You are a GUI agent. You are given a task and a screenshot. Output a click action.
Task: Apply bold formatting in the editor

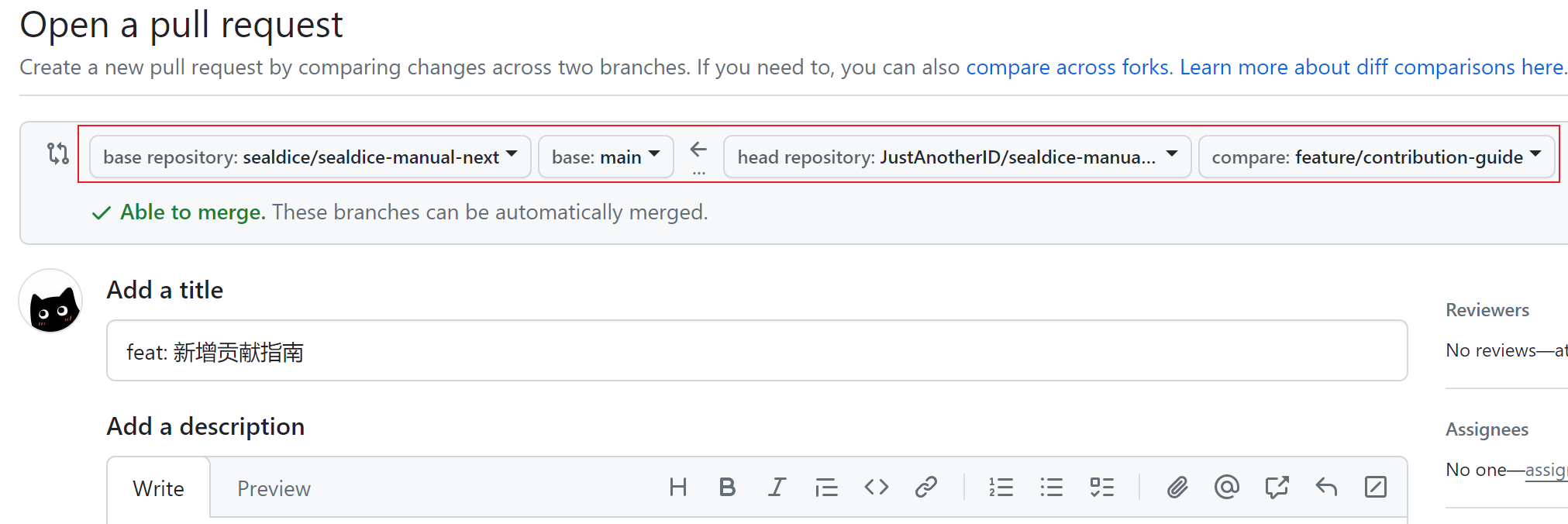(727, 488)
